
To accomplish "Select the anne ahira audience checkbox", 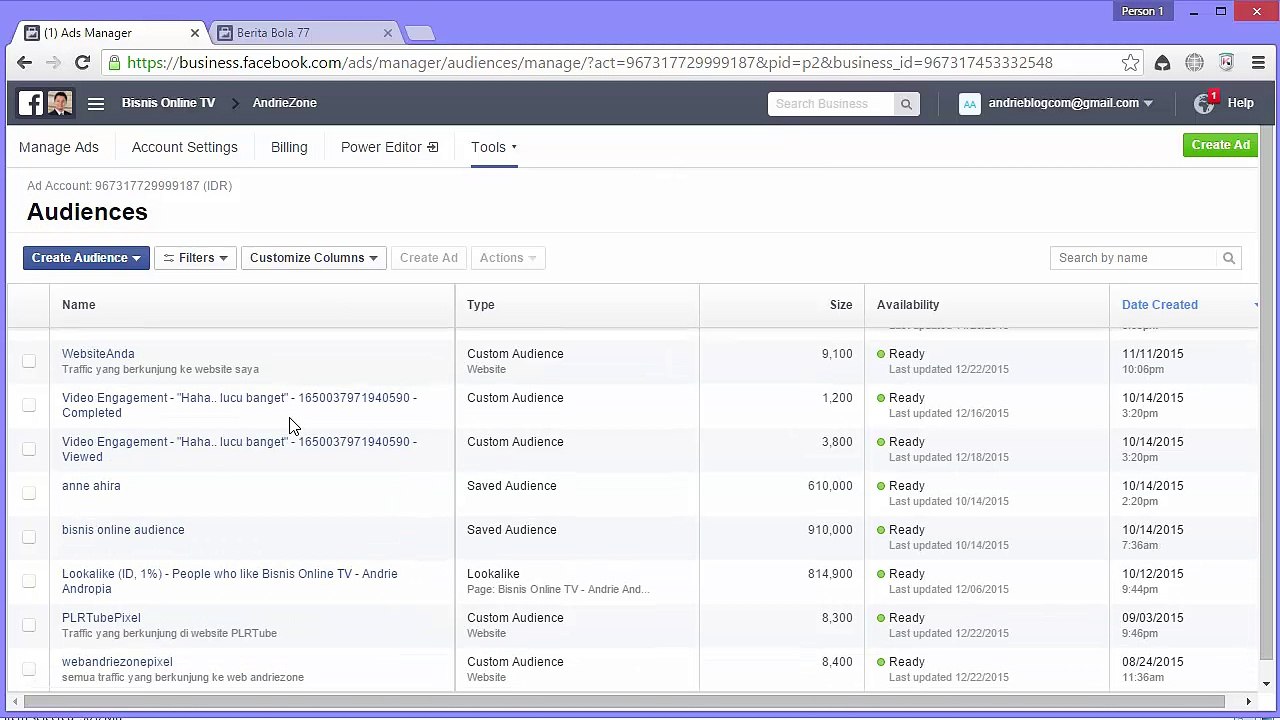I will (x=29, y=493).
